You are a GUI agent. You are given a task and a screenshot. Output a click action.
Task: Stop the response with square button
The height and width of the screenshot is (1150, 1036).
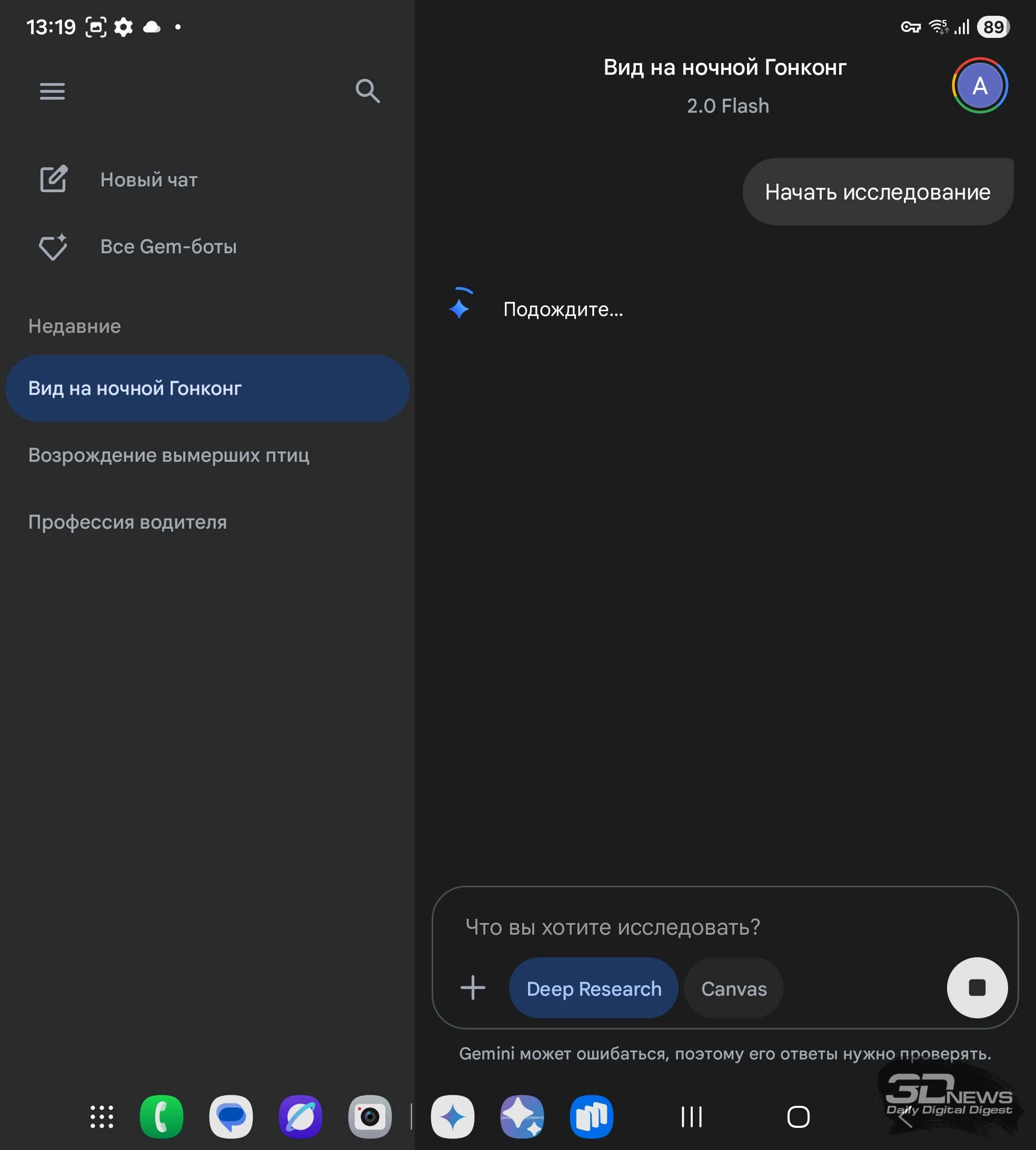coord(977,988)
